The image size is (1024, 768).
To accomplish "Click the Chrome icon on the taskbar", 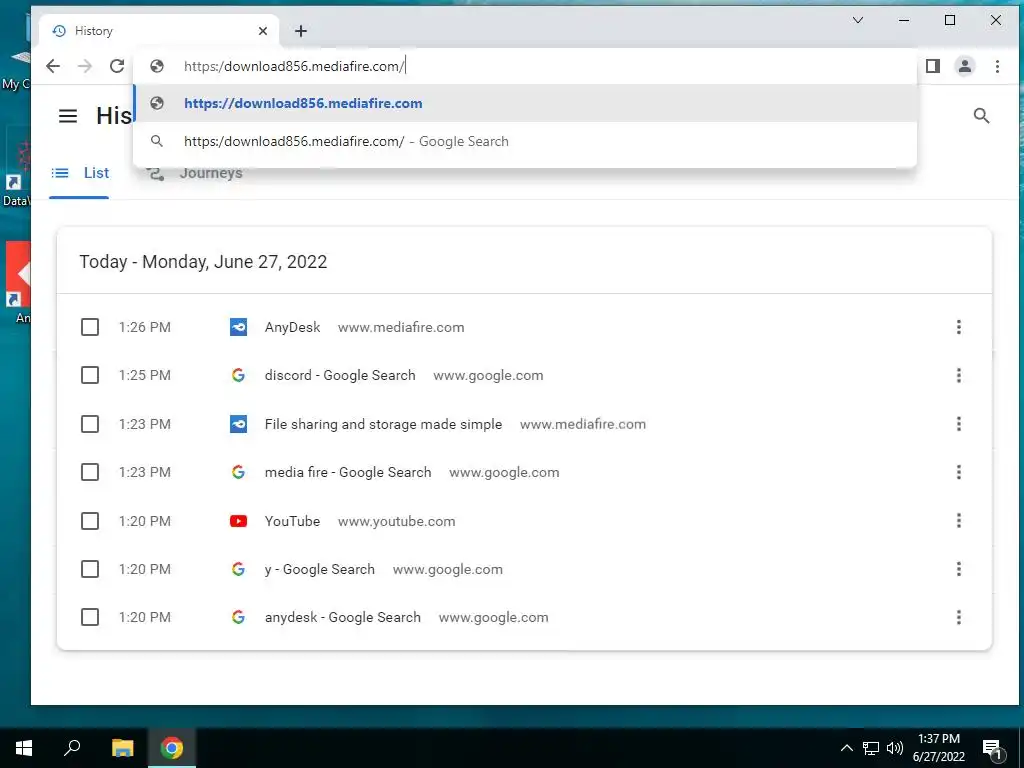I will (172, 748).
